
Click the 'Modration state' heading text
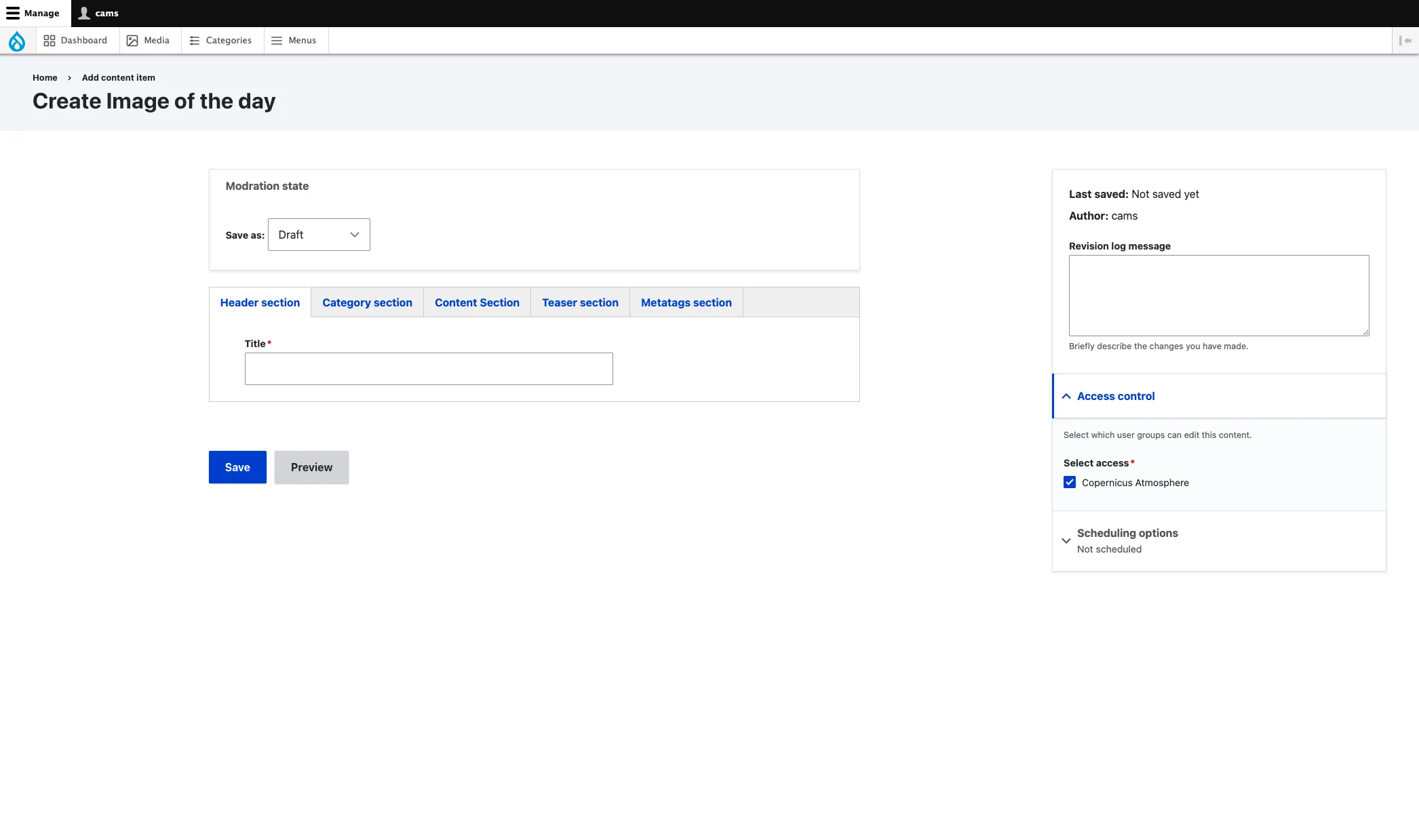tap(267, 186)
